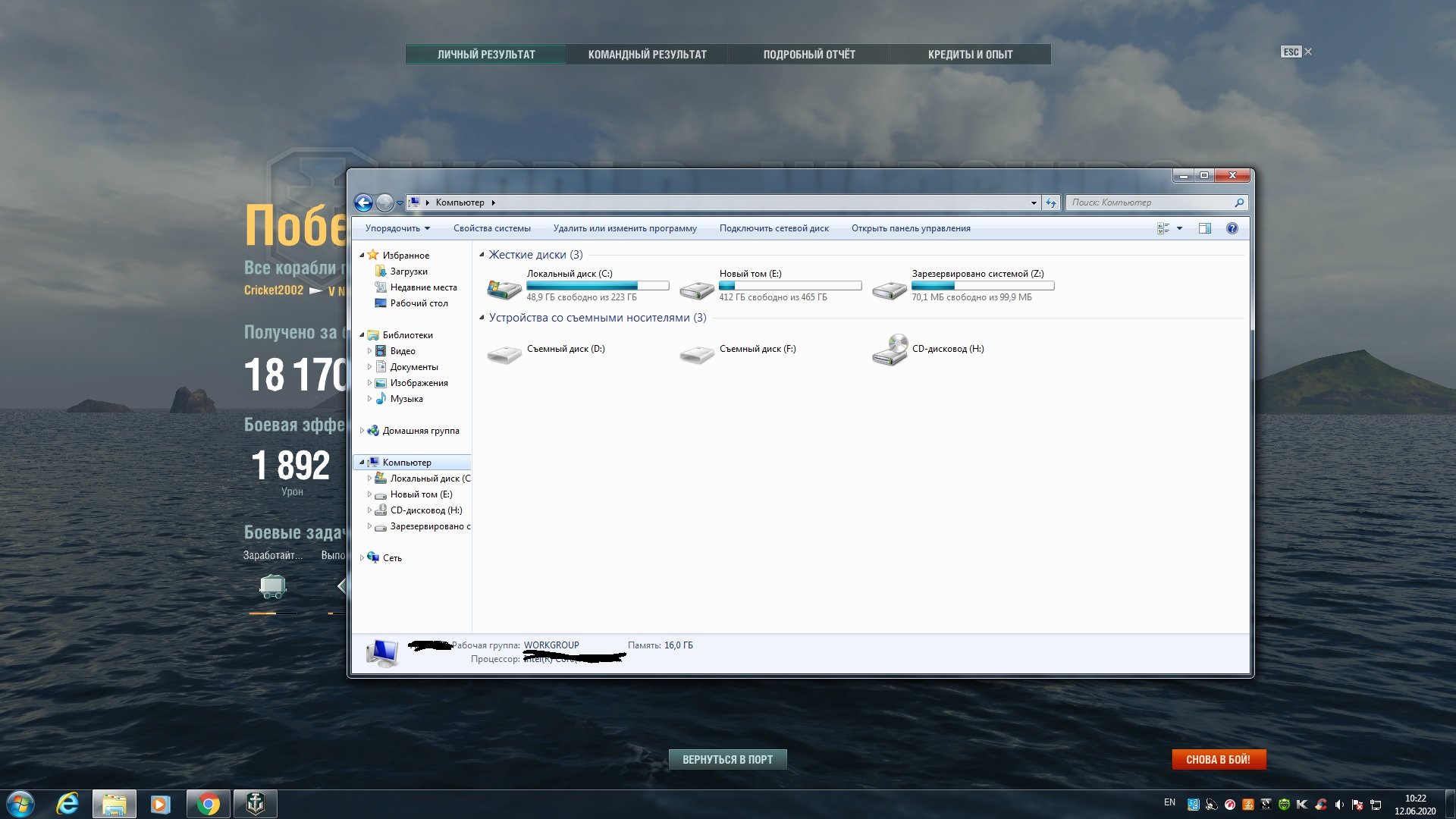Click the C: drive usage bar
This screenshot has height=819, width=1456.
coord(598,286)
